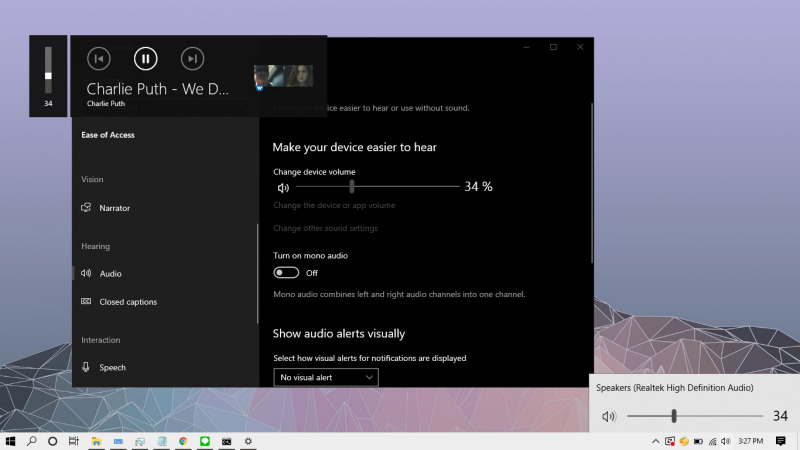800x450 pixels.
Task: Maximize the Settings window
Action: click(x=553, y=47)
